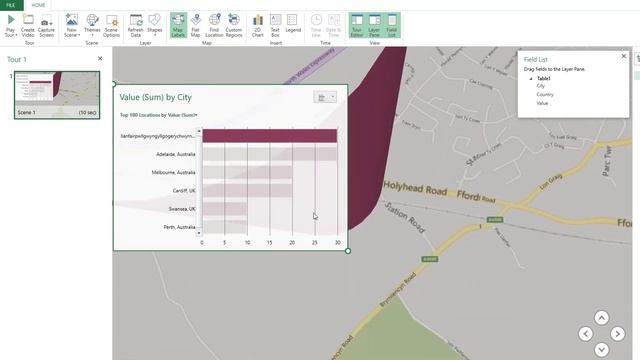Click the chart type icon button
The width and height of the screenshot is (640, 360).
tap(322, 97)
